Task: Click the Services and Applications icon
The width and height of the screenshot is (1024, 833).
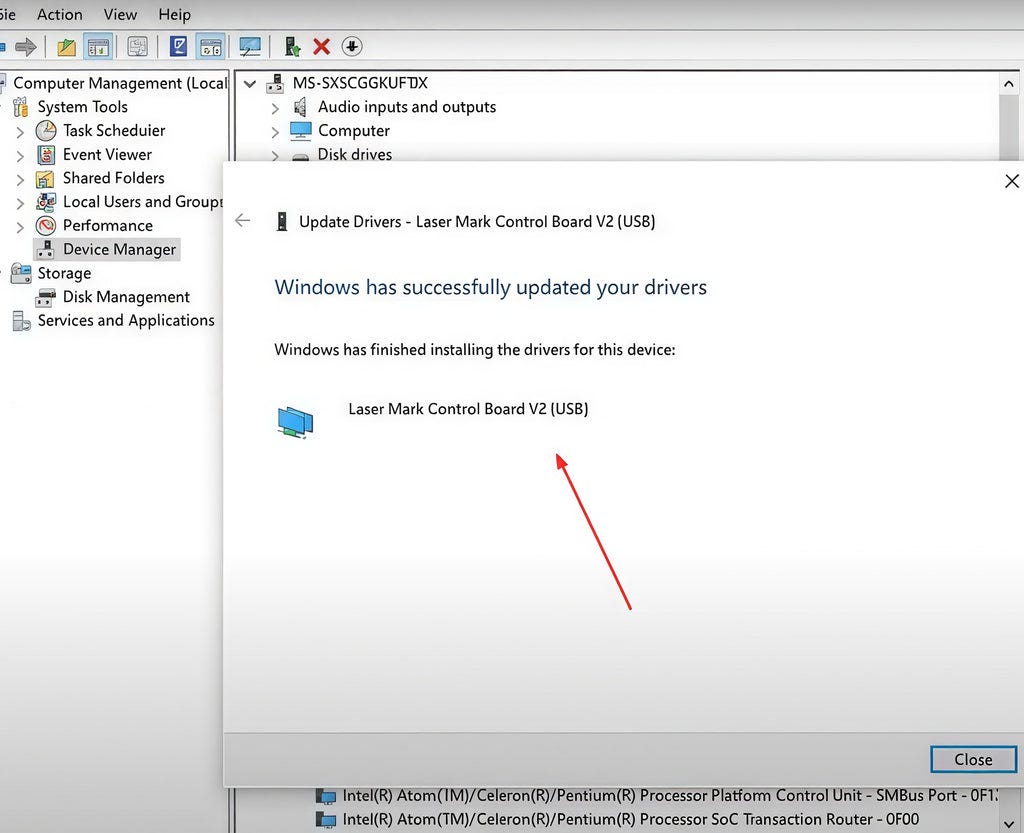Action: (22, 321)
